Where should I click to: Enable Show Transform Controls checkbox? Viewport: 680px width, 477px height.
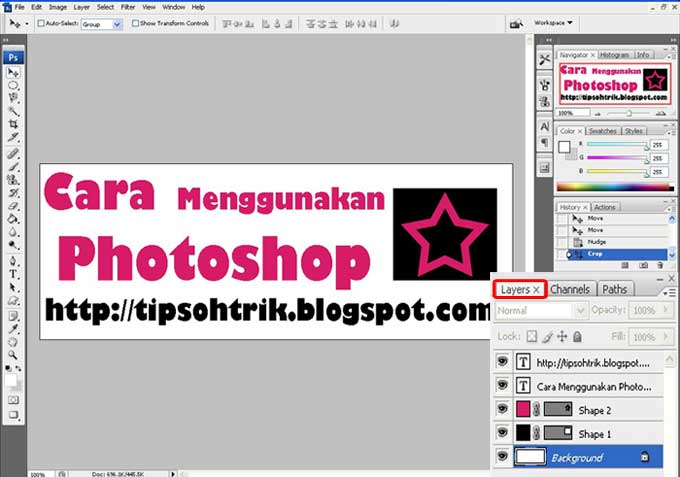135,23
